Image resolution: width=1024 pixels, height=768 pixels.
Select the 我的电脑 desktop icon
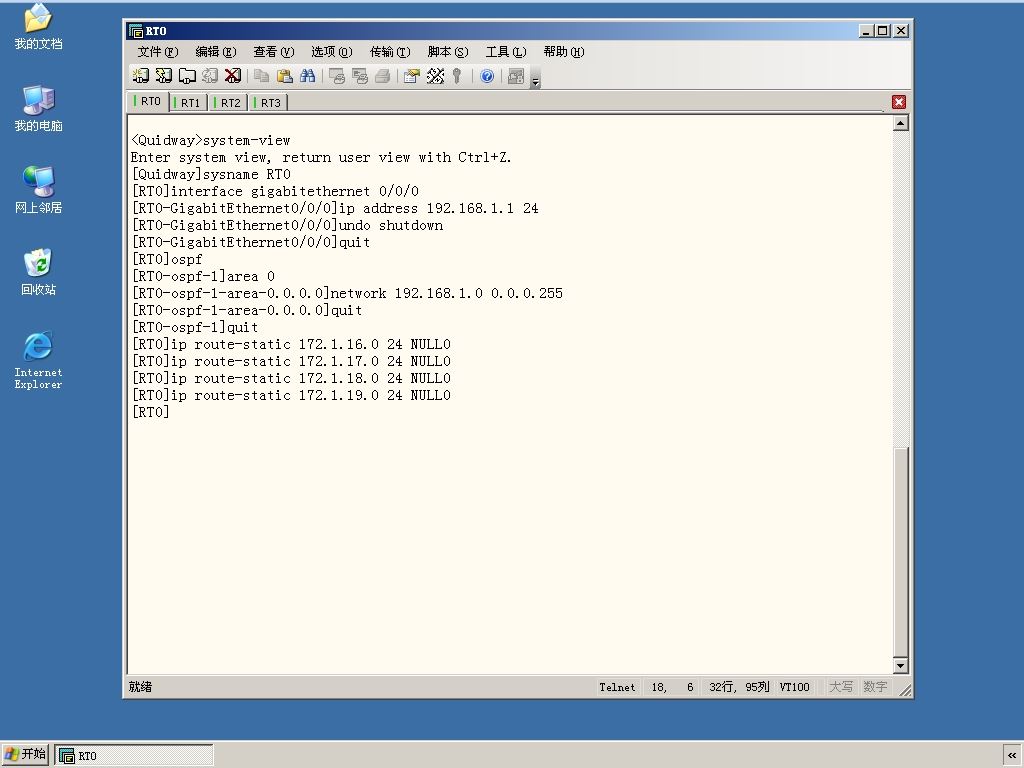pos(39,108)
